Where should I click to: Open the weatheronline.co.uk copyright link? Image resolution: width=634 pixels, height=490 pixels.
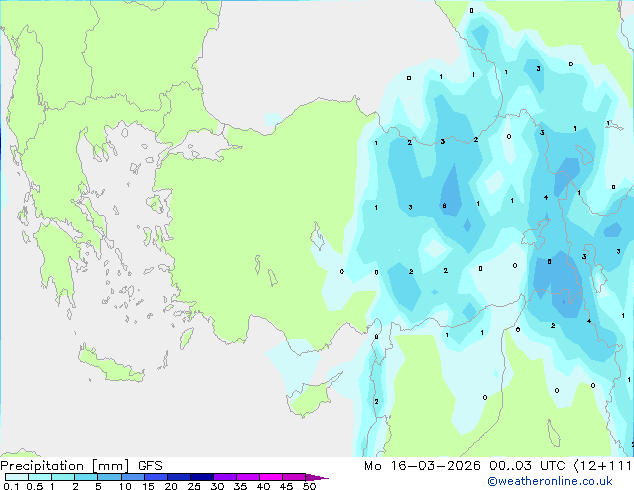550,481
